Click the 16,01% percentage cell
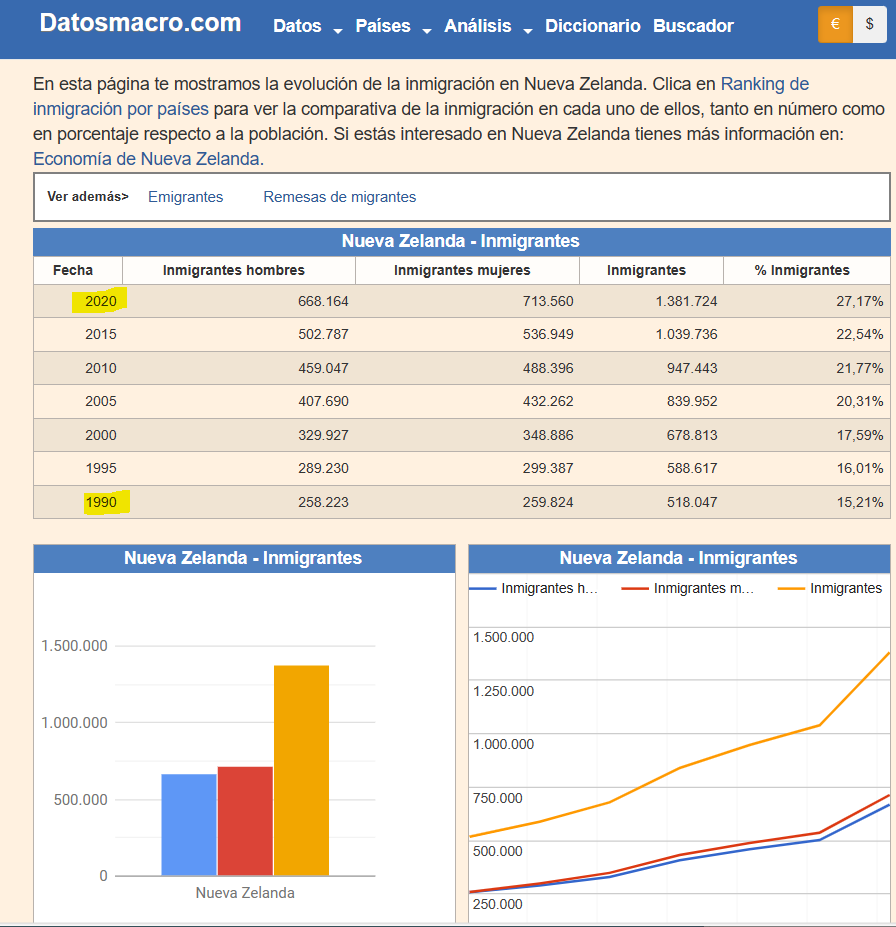The image size is (896, 927). click(859, 468)
